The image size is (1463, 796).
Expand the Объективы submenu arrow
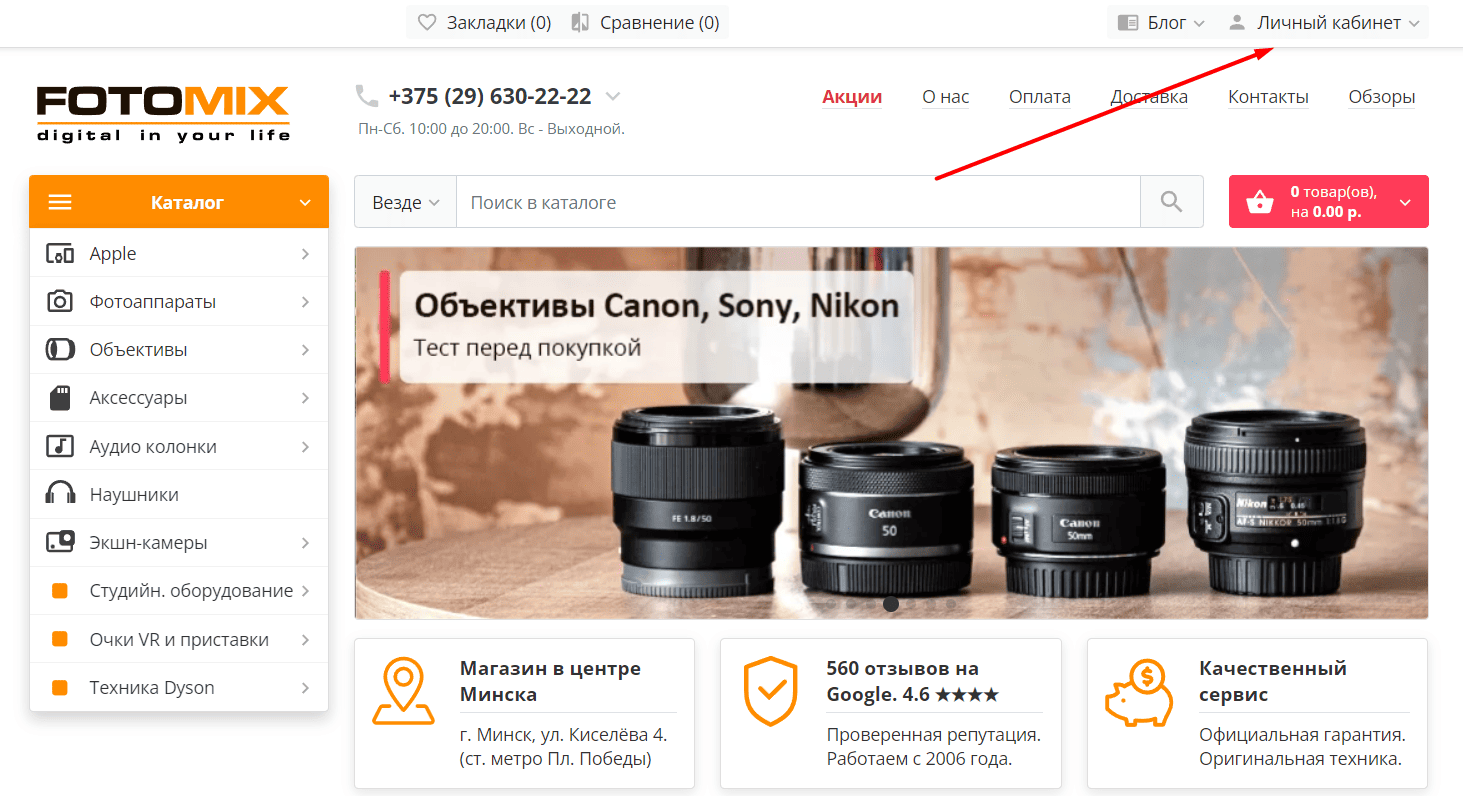(x=305, y=350)
